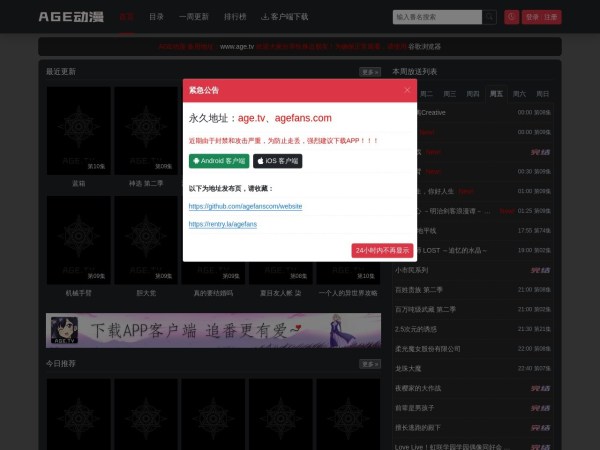Go to 目录 in navigation menu
Viewport: 600px width, 450px height.
(156, 17)
